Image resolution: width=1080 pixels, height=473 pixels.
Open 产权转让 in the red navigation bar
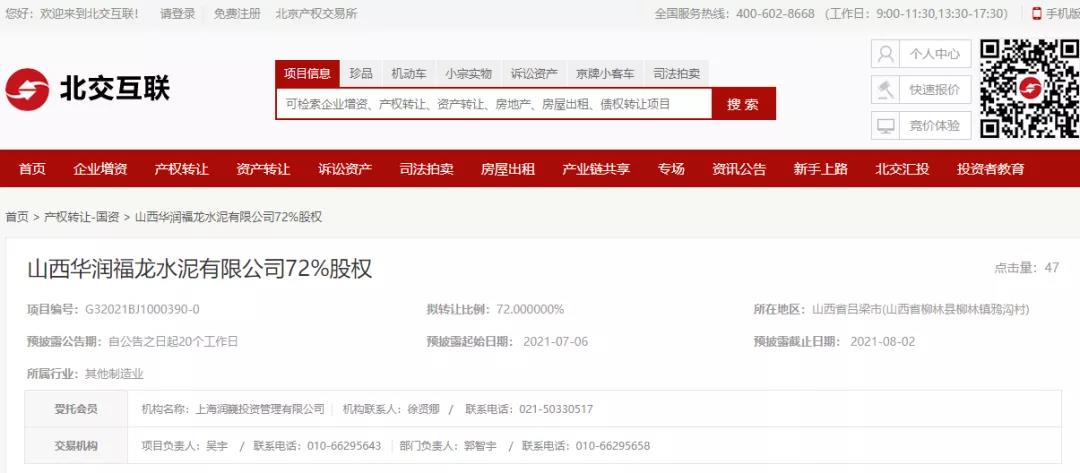pyautogui.click(x=181, y=169)
